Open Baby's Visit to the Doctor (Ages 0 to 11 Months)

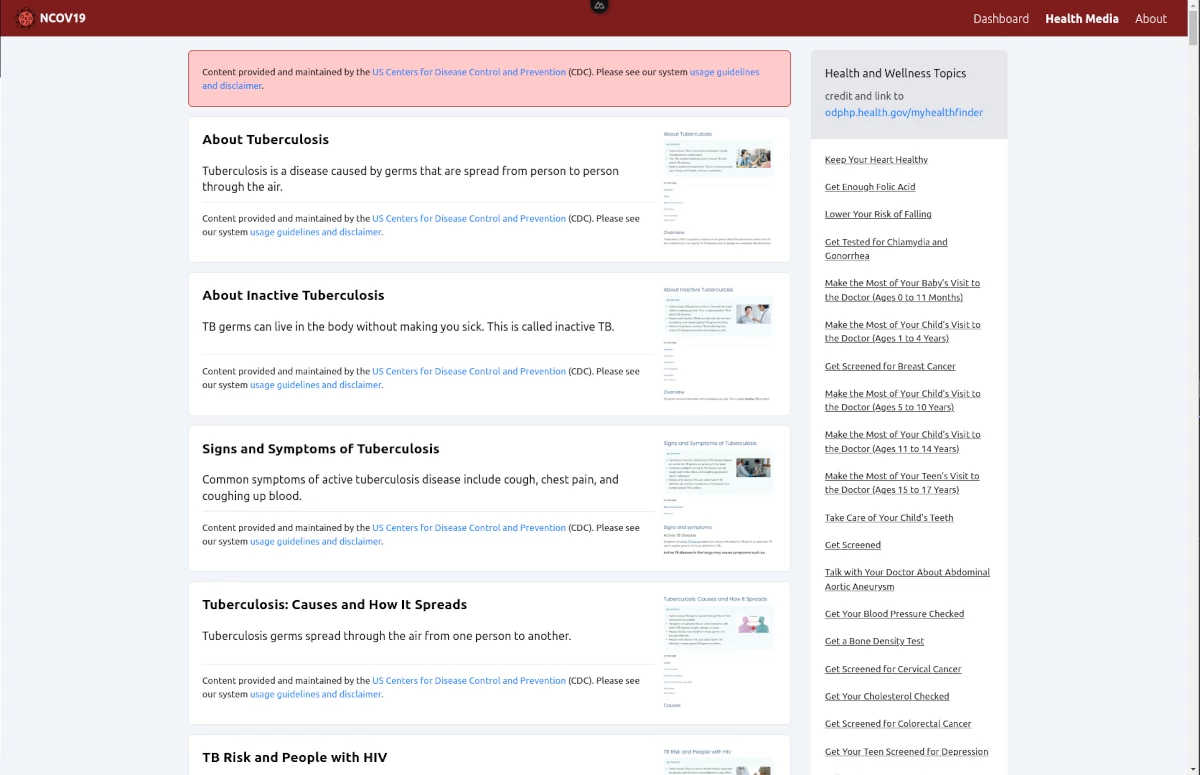902,290
